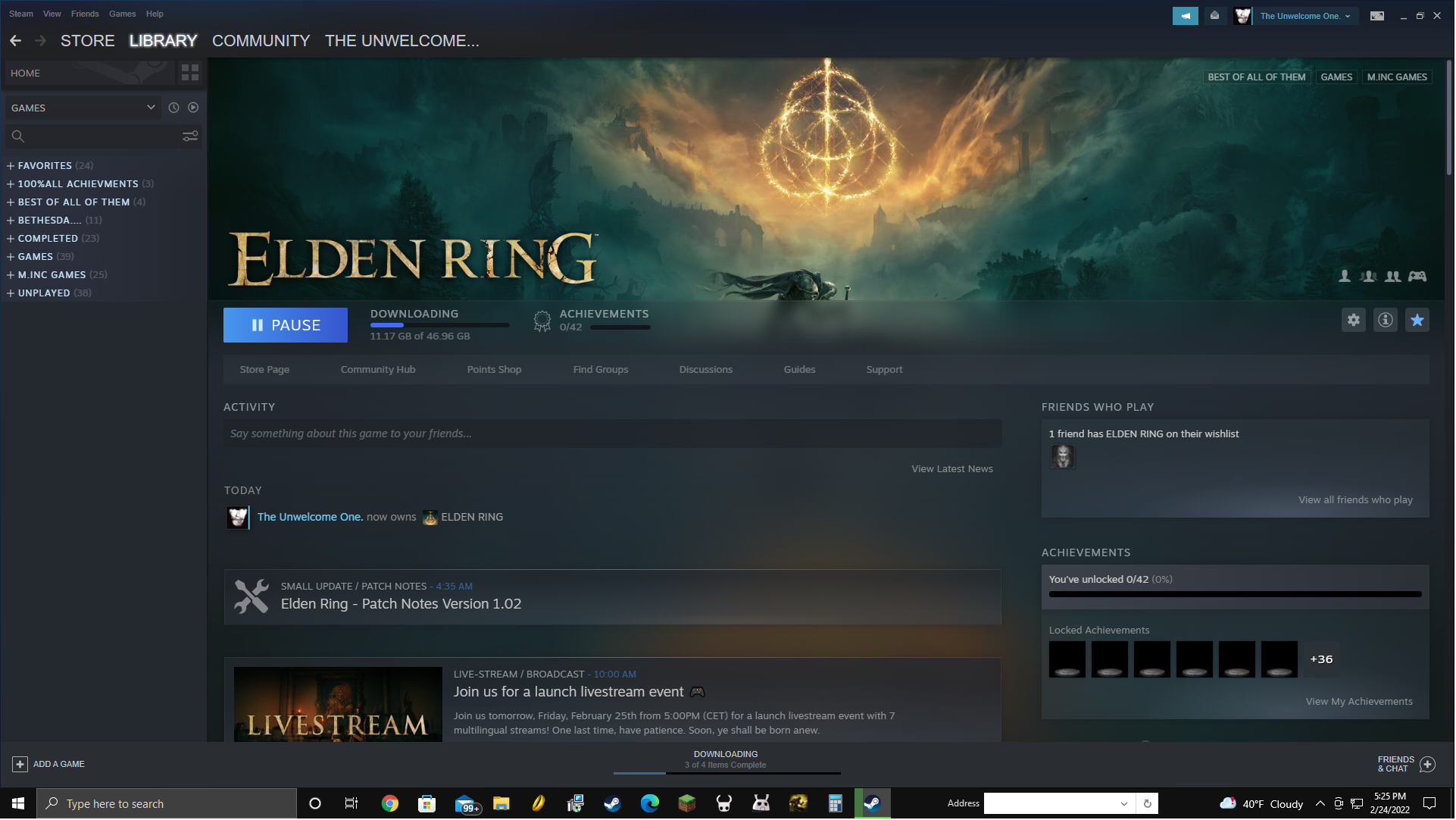
Task: Go to the STORE tab
Action: pyautogui.click(x=88, y=41)
